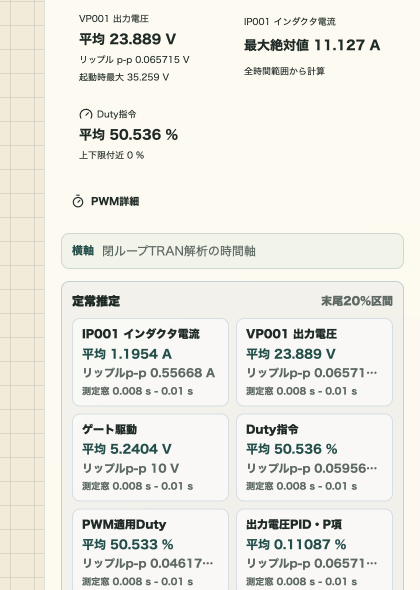420x590 pixels.
Task: Click 起動時最大 35.259 V text
Action: 124,77
